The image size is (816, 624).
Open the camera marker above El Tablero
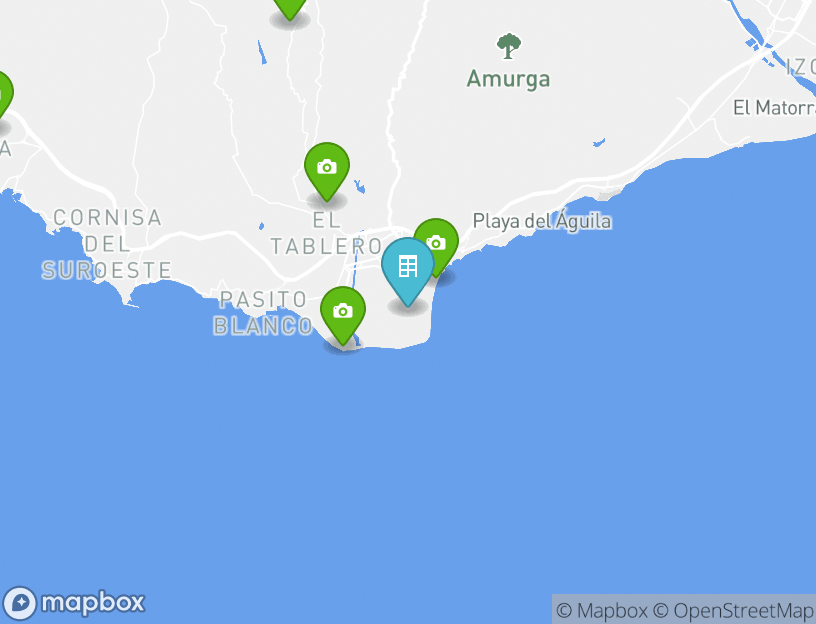(327, 171)
